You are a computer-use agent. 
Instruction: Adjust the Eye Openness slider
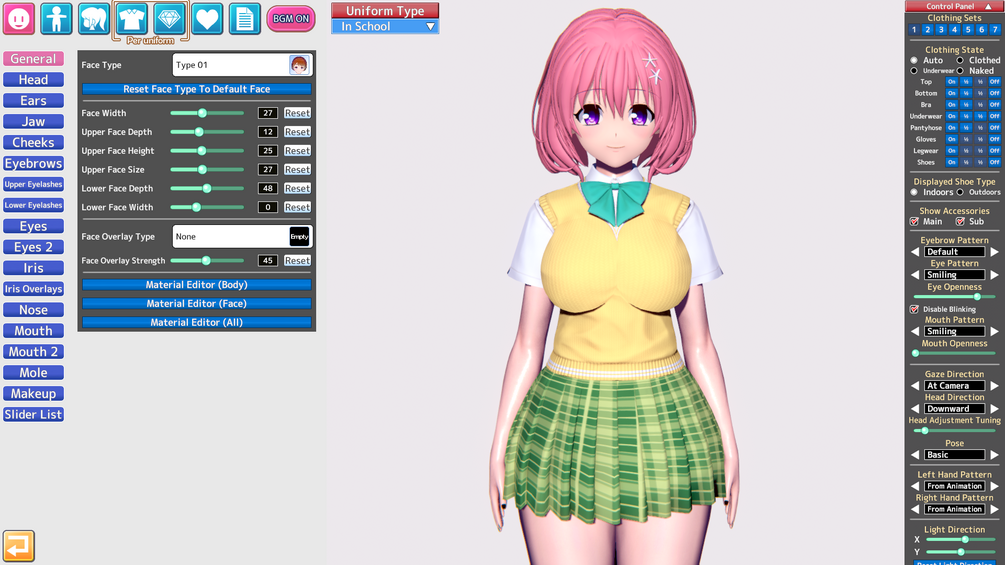(954, 297)
